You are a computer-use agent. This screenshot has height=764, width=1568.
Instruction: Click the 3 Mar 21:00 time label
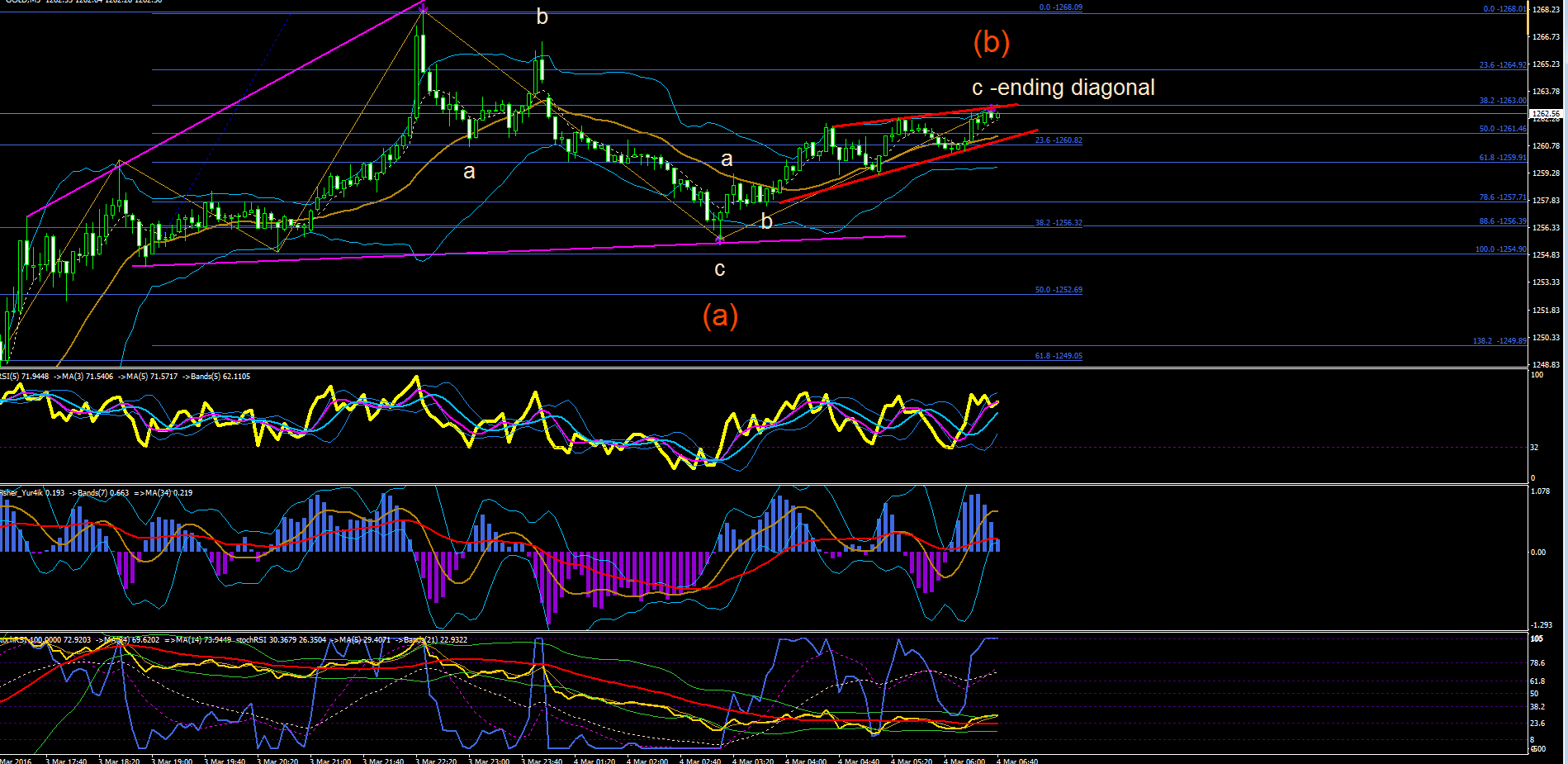331,761
